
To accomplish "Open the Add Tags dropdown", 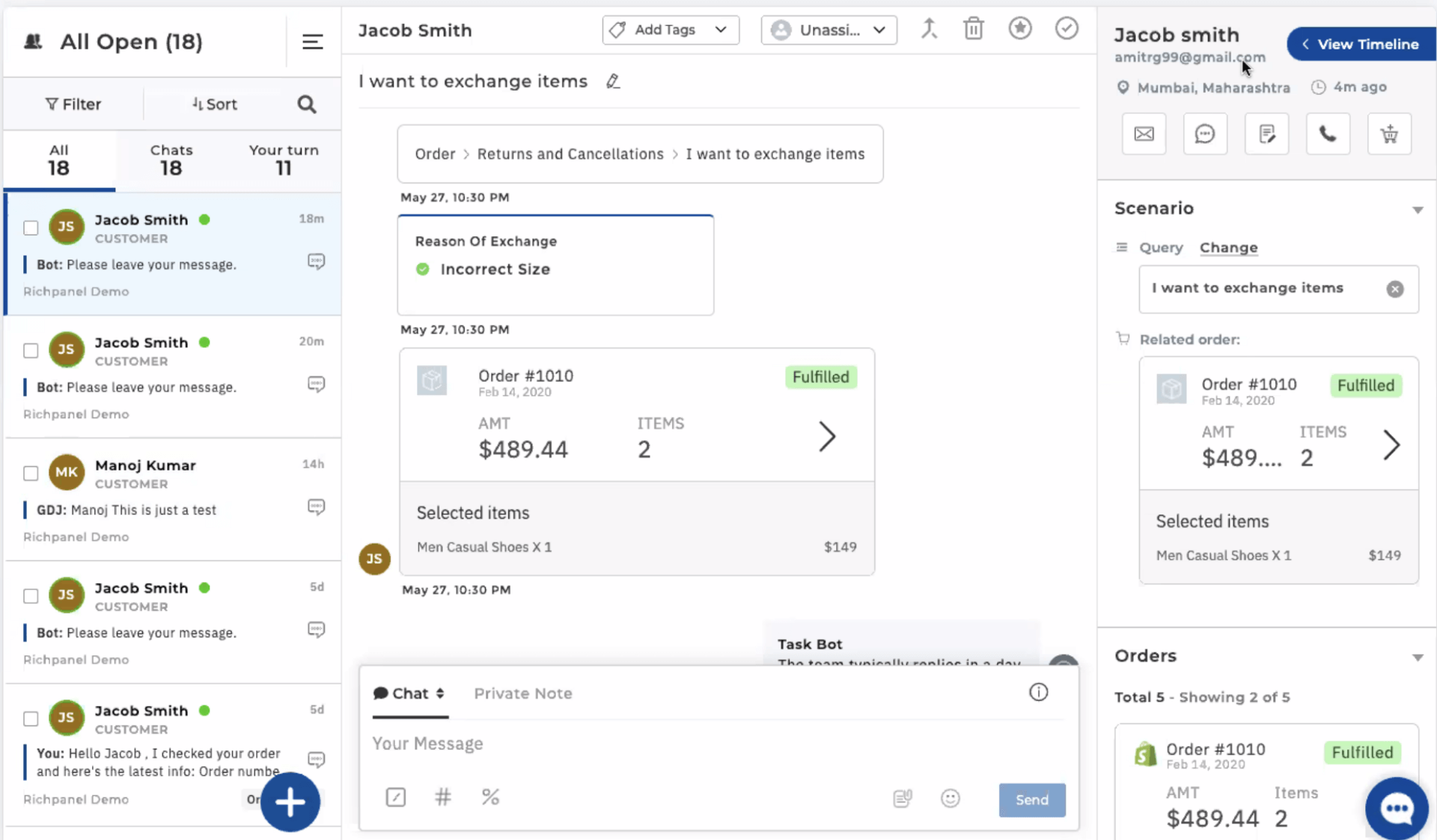I will [670, 30].
